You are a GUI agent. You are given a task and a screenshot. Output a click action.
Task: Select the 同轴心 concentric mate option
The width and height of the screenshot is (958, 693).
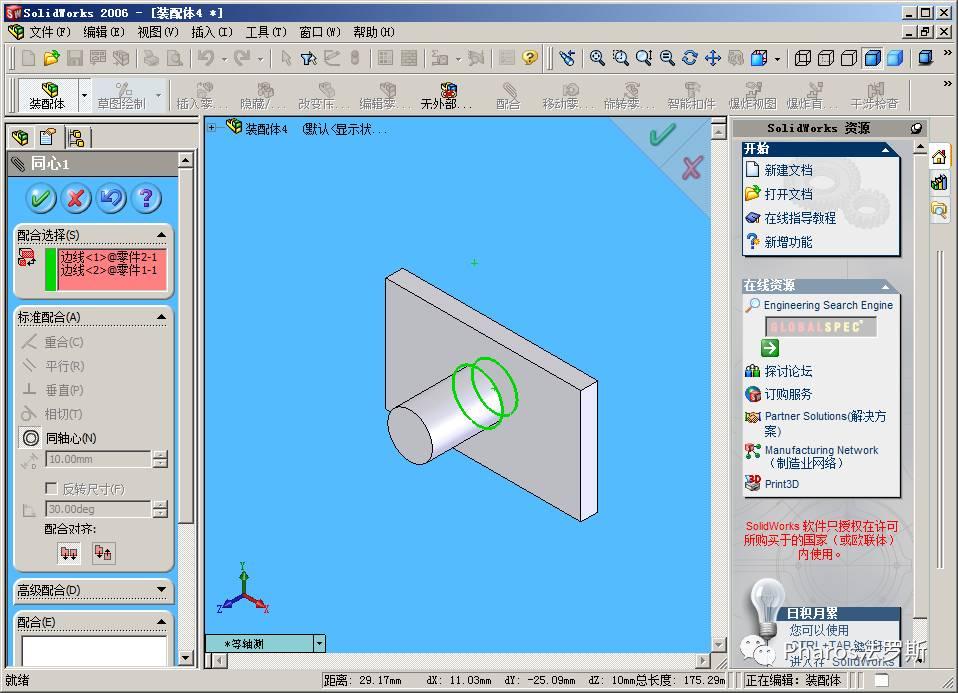(x=59, y=438)
